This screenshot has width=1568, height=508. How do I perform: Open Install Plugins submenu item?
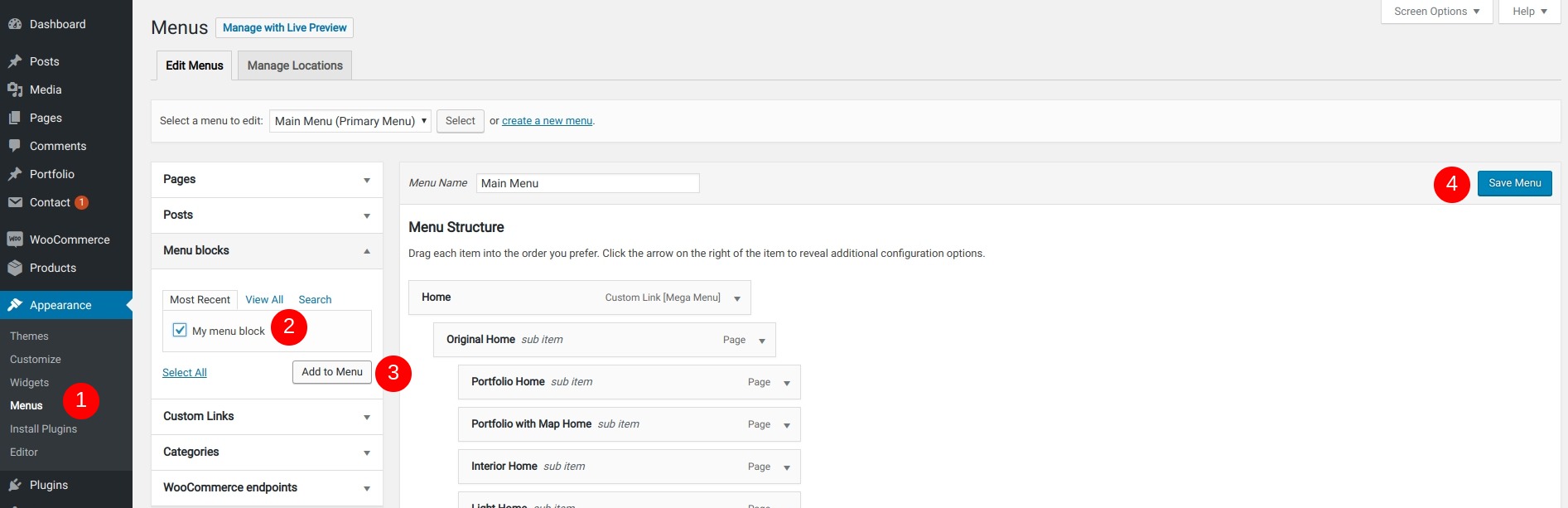point(43,429)
